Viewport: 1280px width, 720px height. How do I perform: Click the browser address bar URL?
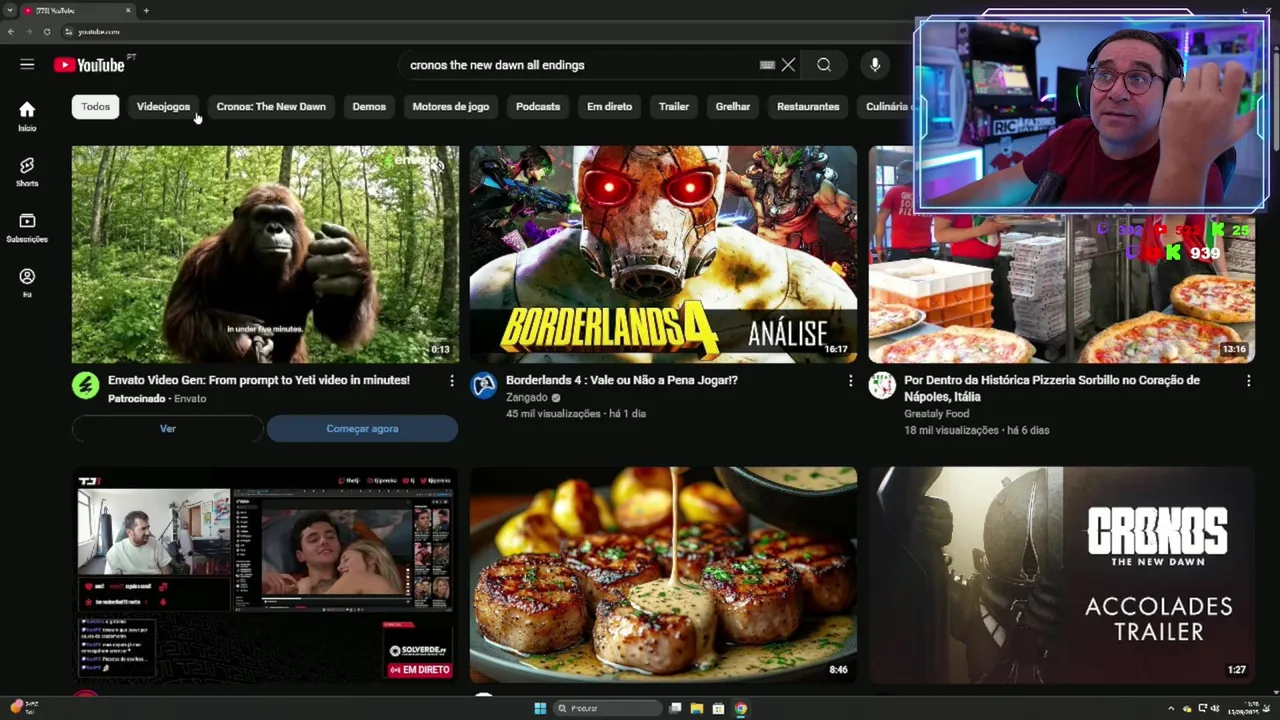click(99, 32)
